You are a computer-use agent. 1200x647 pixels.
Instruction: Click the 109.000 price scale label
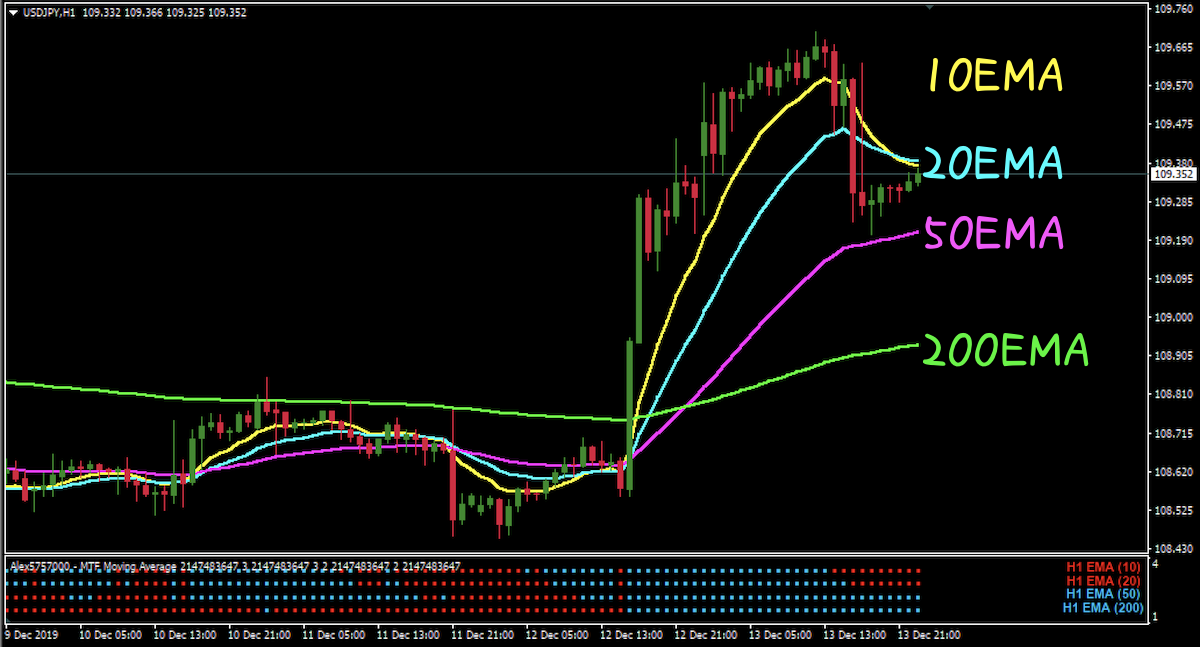click(1171, 318)
